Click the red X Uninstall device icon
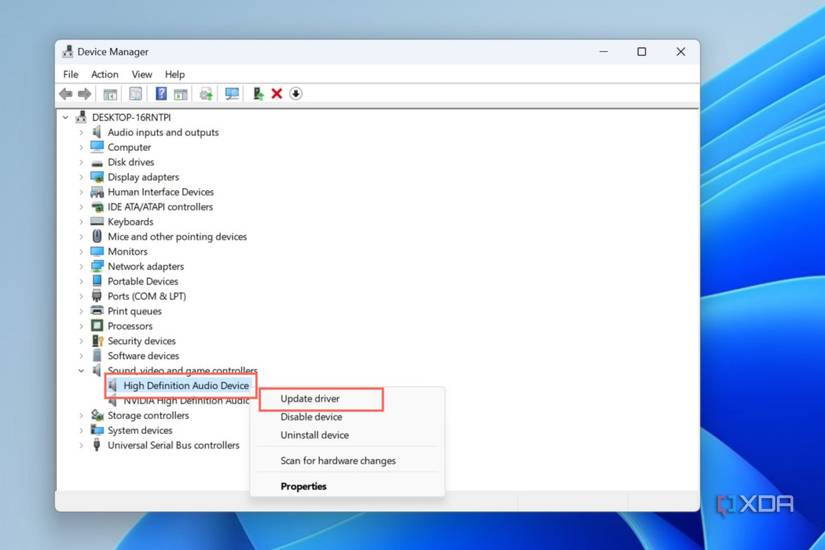 [277, 94]
